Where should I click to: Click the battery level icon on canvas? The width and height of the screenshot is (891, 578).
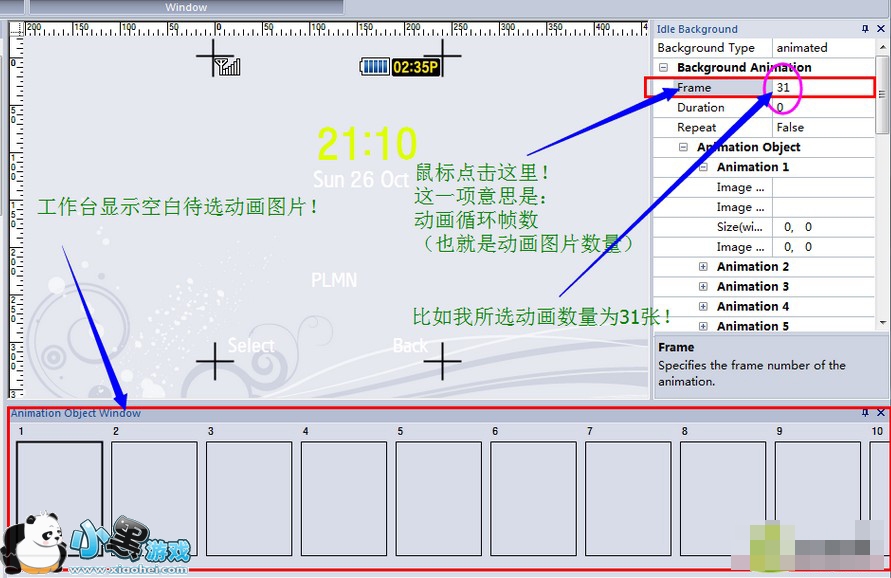pyautogui.click(x=375, y=67)
